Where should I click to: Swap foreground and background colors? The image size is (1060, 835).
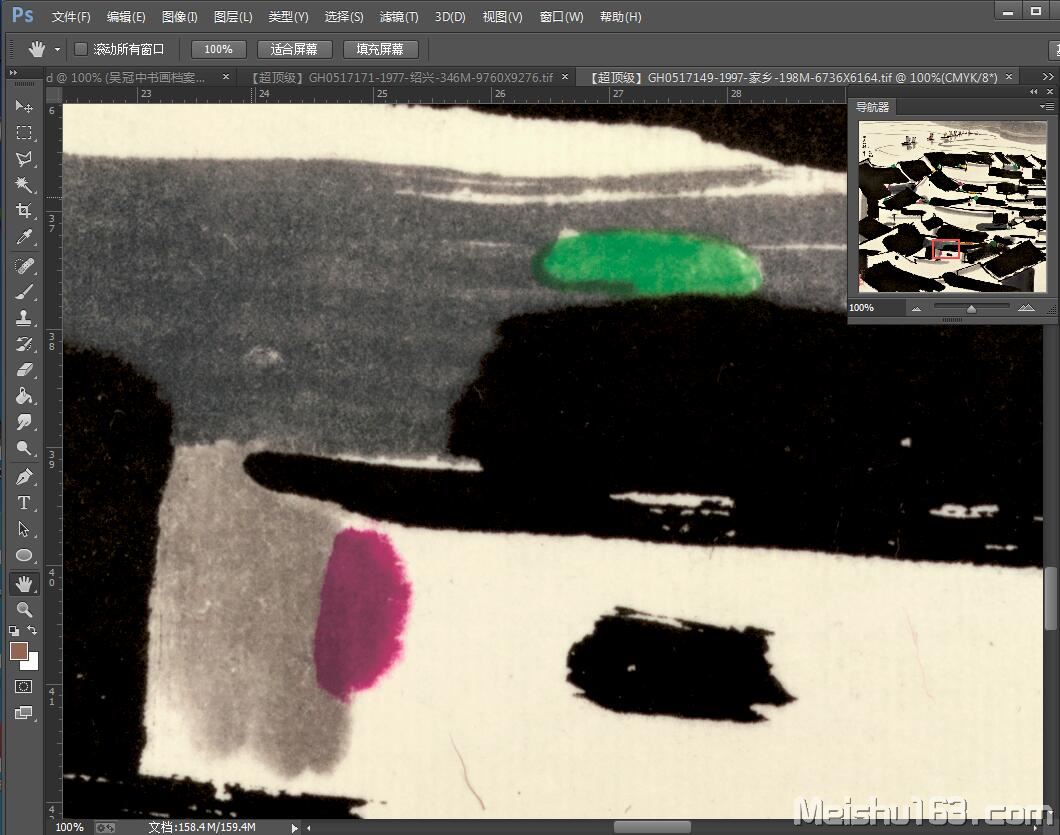pos(32,630)
